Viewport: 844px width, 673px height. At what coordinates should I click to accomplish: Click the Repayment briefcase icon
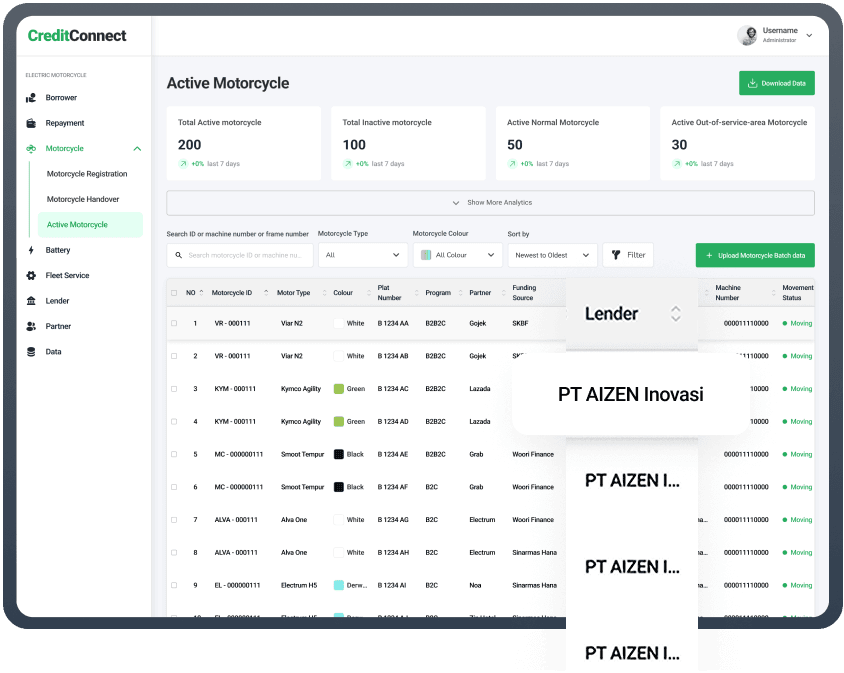tap(32, 122)
